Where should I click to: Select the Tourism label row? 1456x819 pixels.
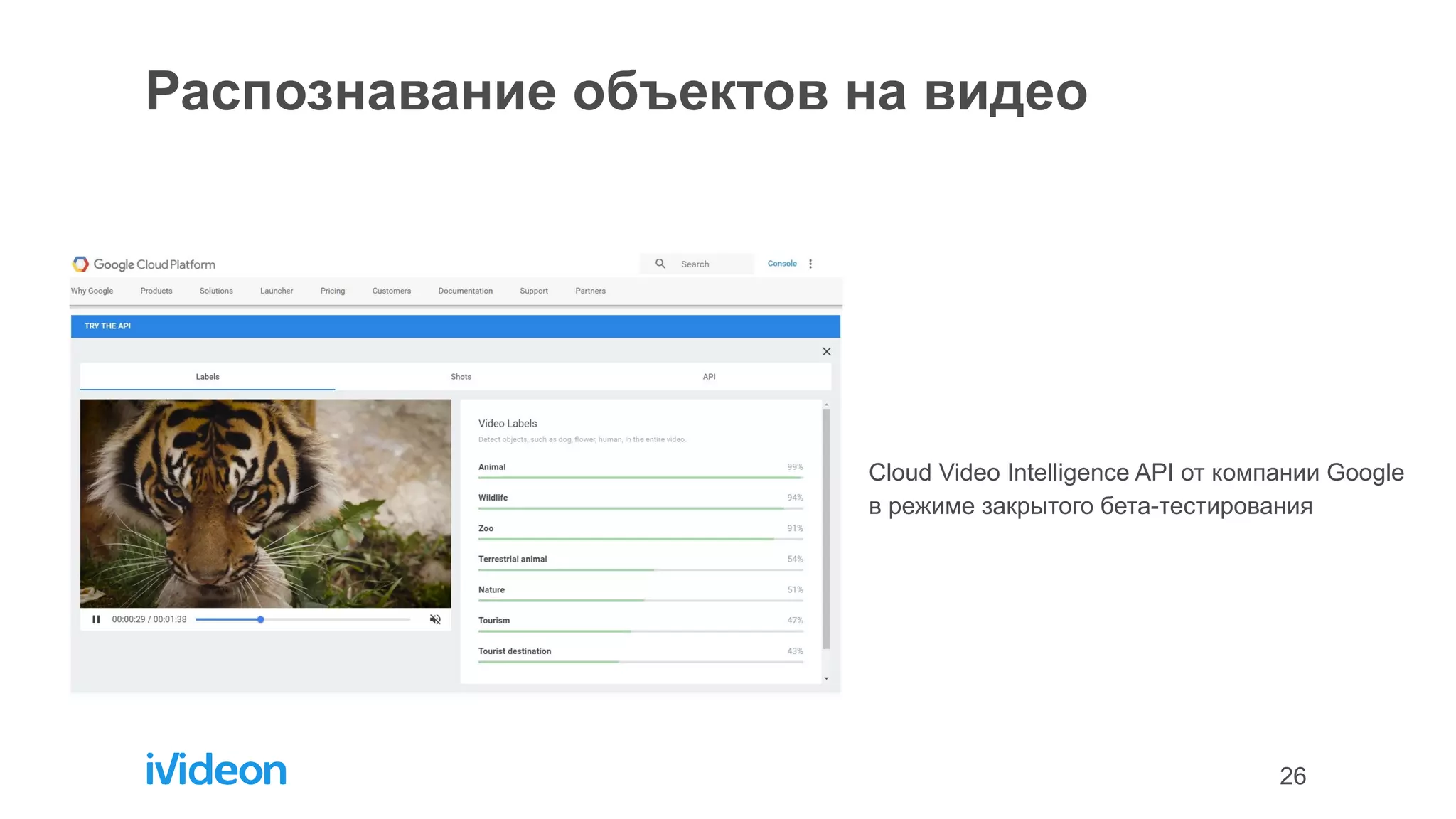[641, 623]
